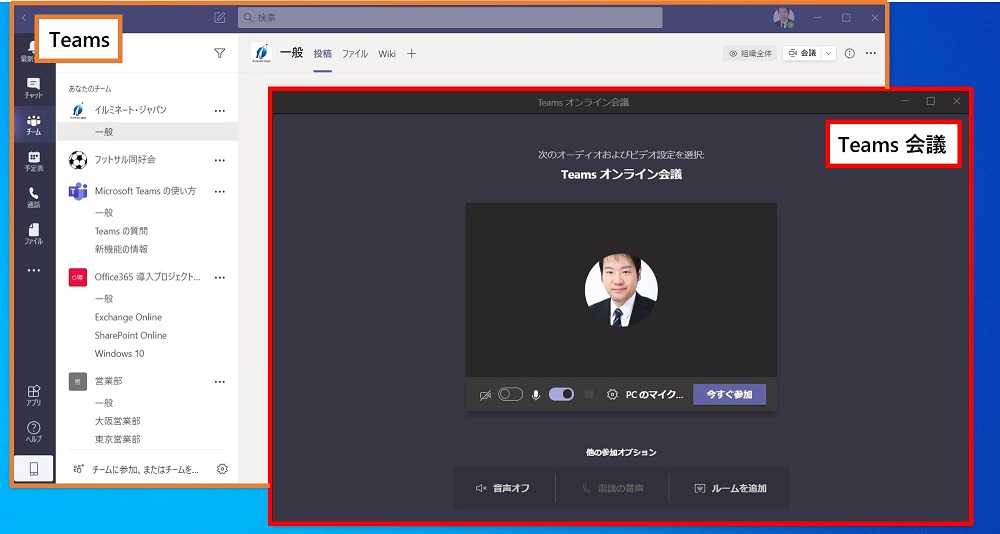Click PC のマイク... audio device label
Viewport: 1000px width, 534px height.
coord(654,394)
